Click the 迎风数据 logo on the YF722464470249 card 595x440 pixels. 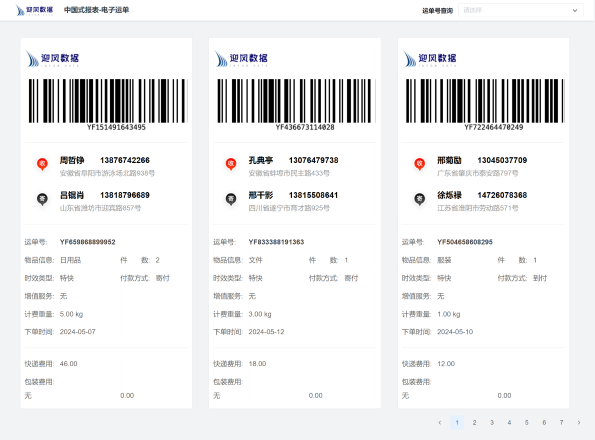click(430, 59)
